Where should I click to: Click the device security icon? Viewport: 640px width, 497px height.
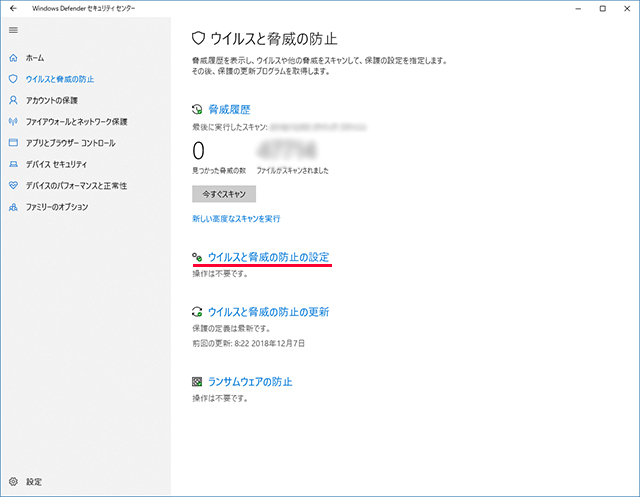pyautogui.click(x=13, y=164)
